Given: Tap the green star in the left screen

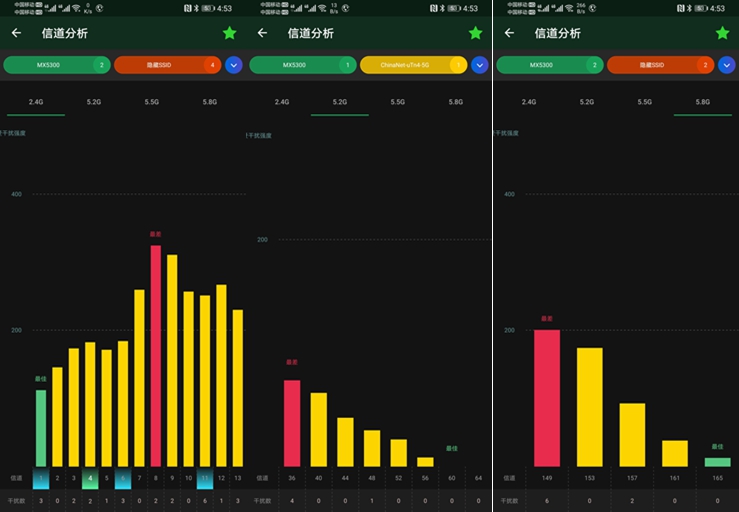Looking at the screenshot, I should [230, 33].
